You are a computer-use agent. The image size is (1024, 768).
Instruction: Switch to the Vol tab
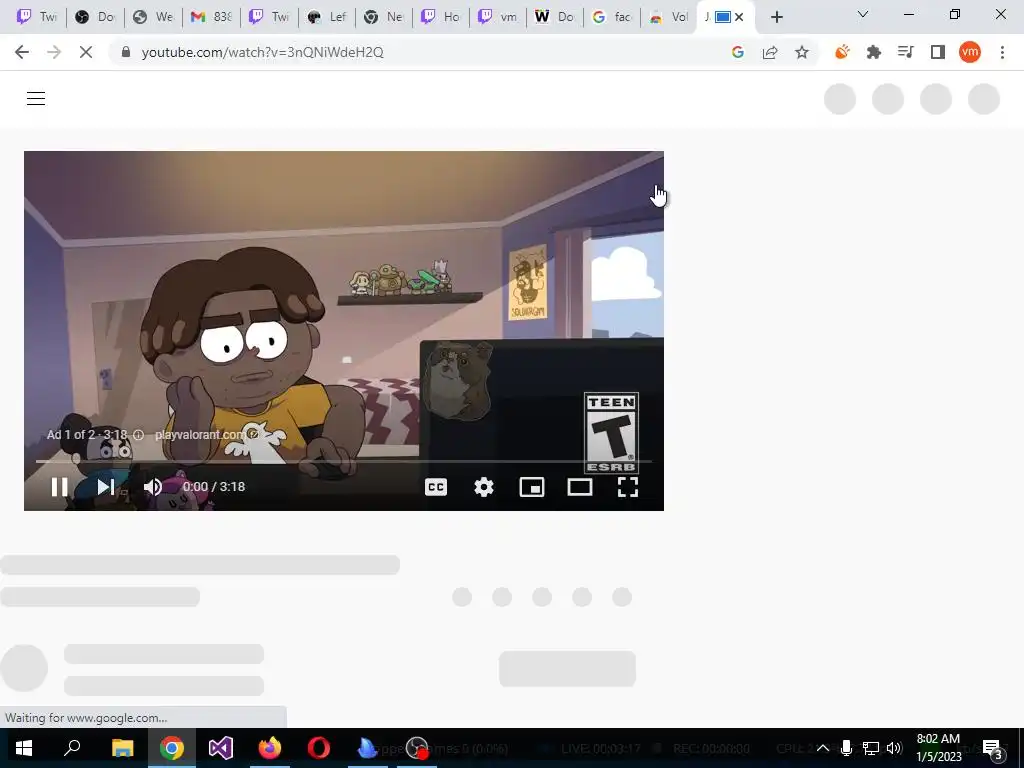[x=668, y=16]
